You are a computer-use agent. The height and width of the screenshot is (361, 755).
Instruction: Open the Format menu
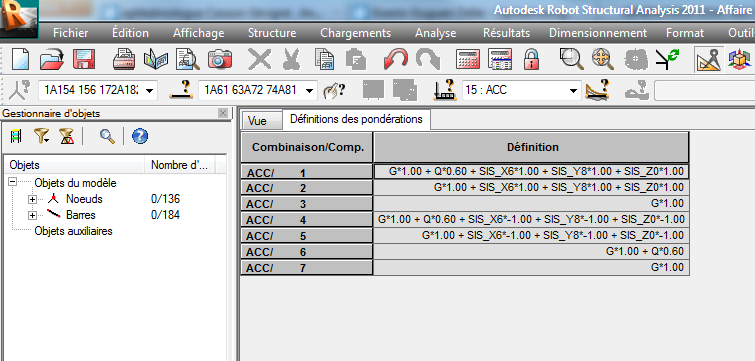tap(685, 33)
